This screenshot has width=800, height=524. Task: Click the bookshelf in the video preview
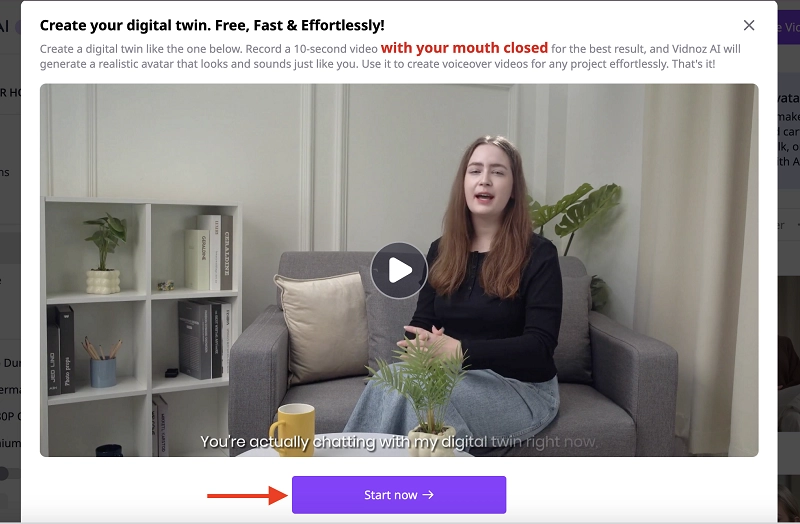[x=141, y=327]
